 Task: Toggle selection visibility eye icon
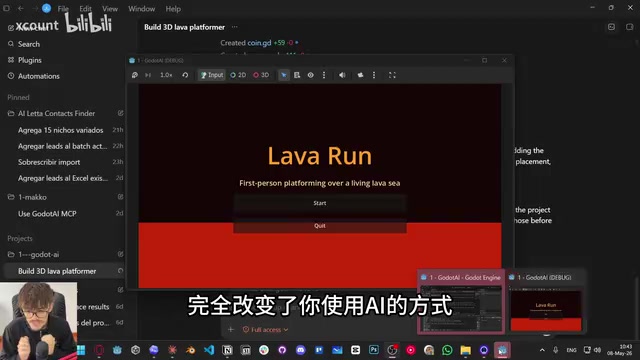[x=311, y=75]
